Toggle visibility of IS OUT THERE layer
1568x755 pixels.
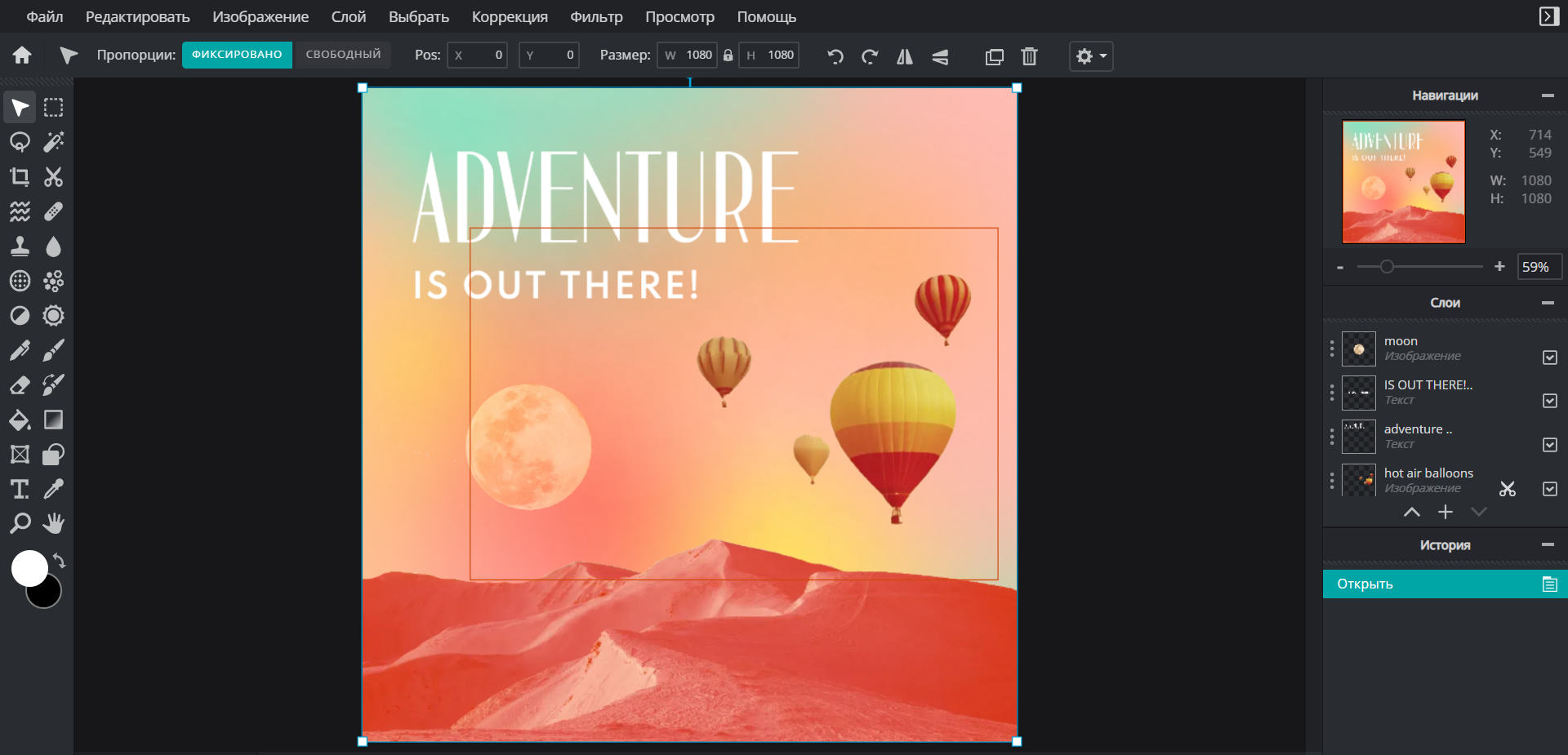(x=1549, y=401)
